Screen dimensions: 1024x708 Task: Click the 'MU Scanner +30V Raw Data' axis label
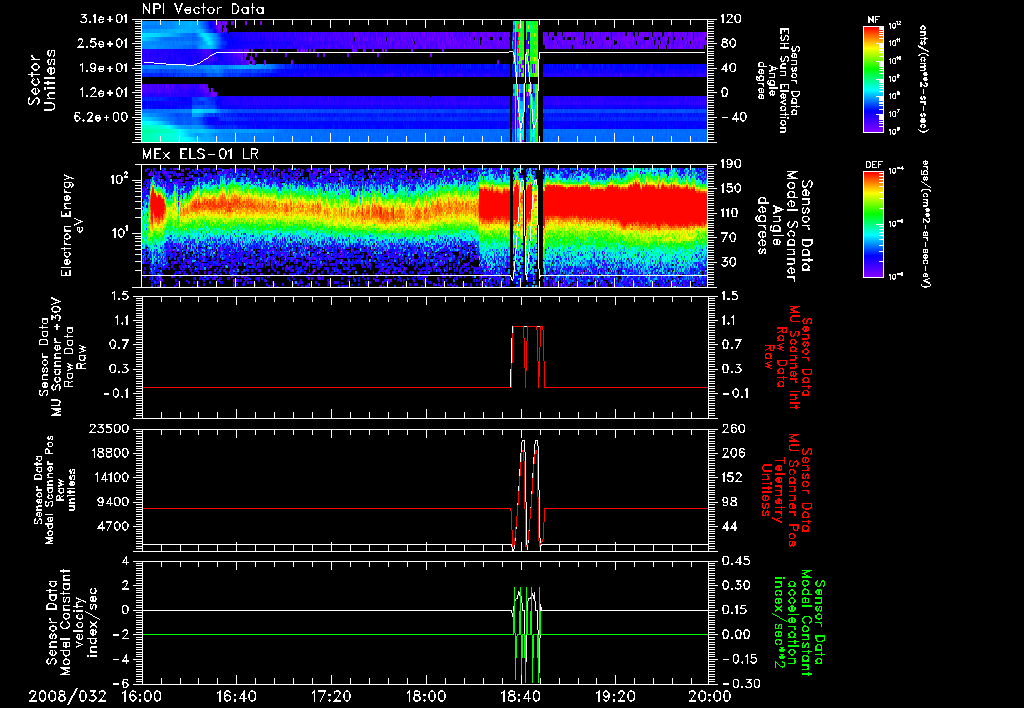coord(63,357)
